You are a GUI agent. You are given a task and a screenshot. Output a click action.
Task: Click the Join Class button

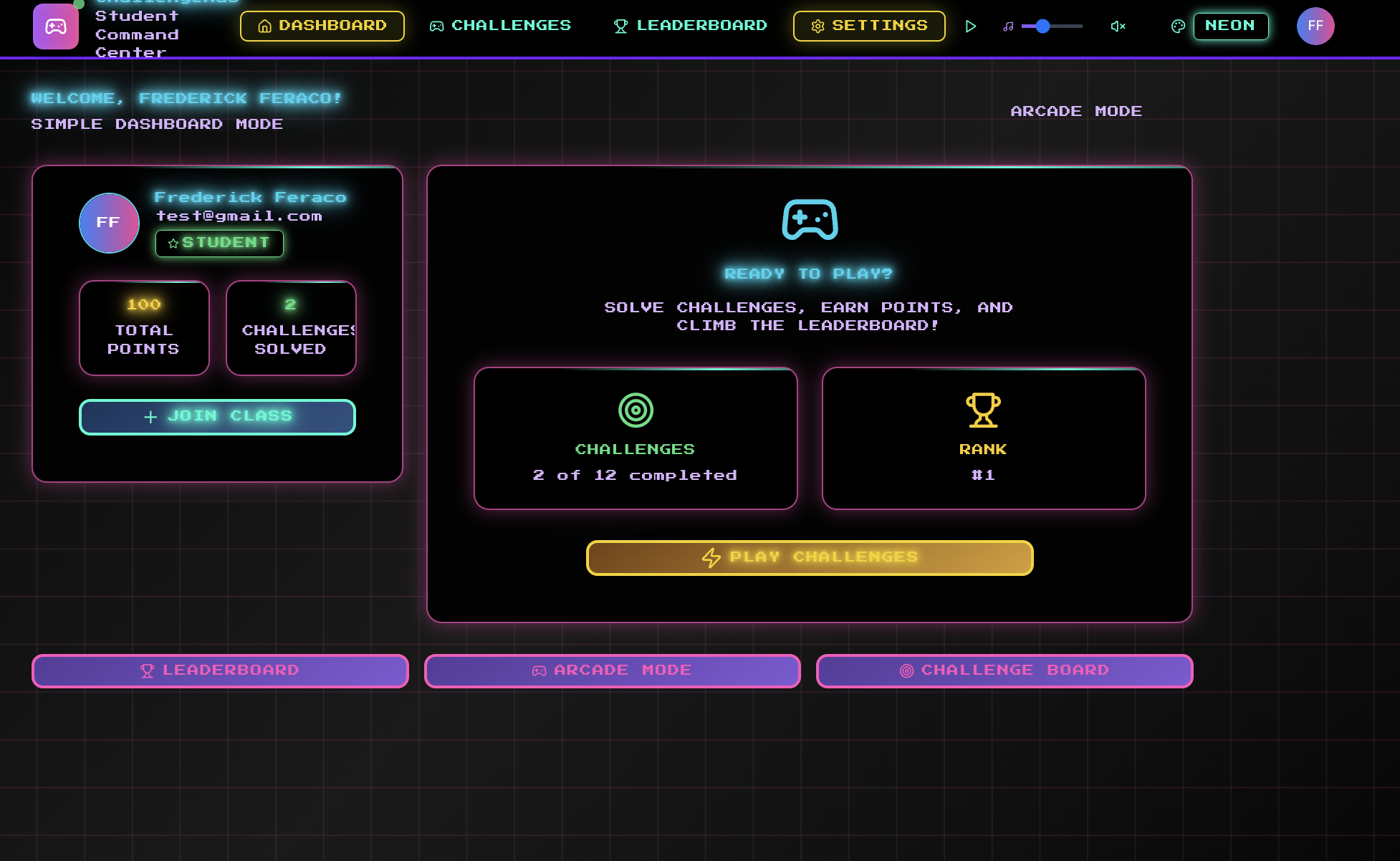tap(217, 417)
